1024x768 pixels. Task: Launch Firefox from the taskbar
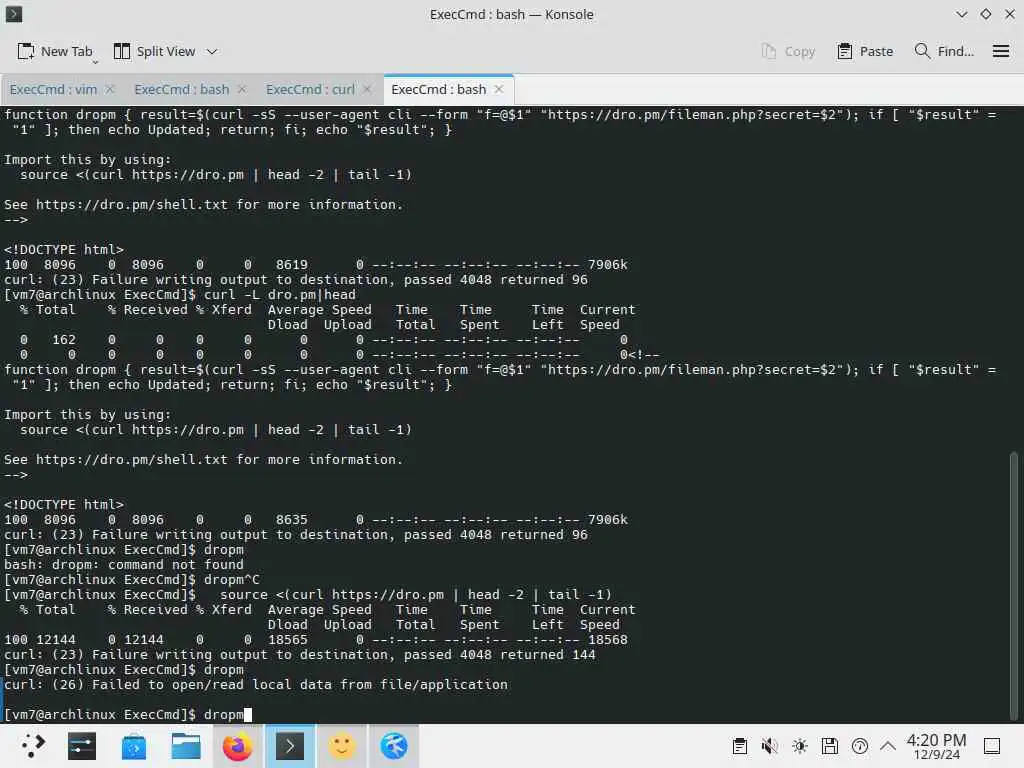click(x=237, y=746)
